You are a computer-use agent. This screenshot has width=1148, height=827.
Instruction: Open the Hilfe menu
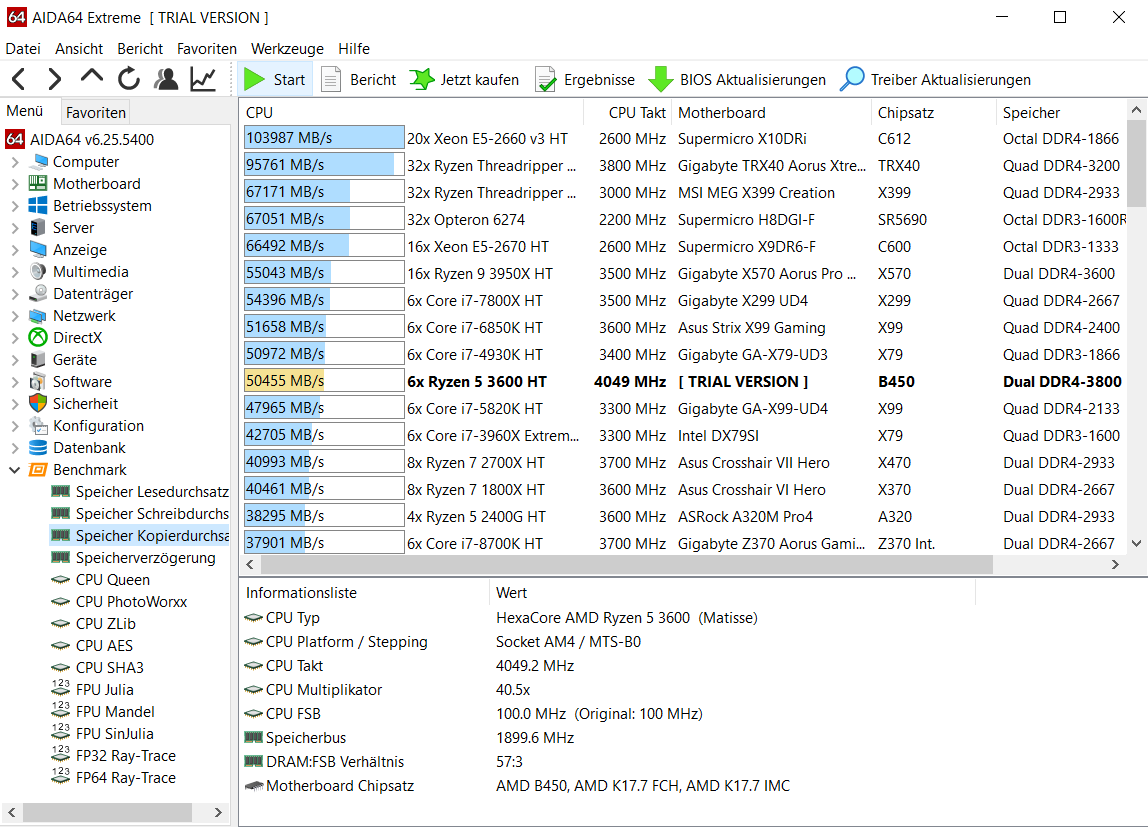tap(354, 48)
